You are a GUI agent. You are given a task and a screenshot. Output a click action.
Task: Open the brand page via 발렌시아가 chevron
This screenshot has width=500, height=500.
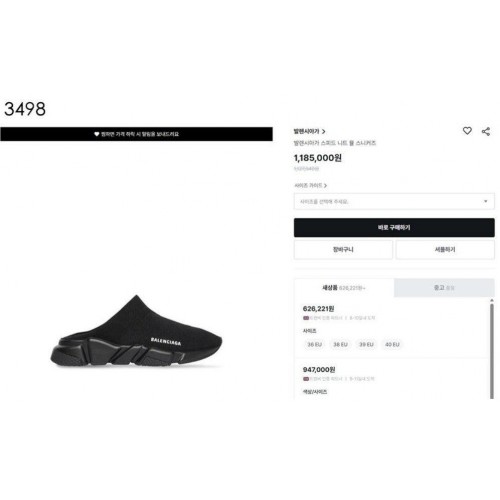click(x=309, y=131)
